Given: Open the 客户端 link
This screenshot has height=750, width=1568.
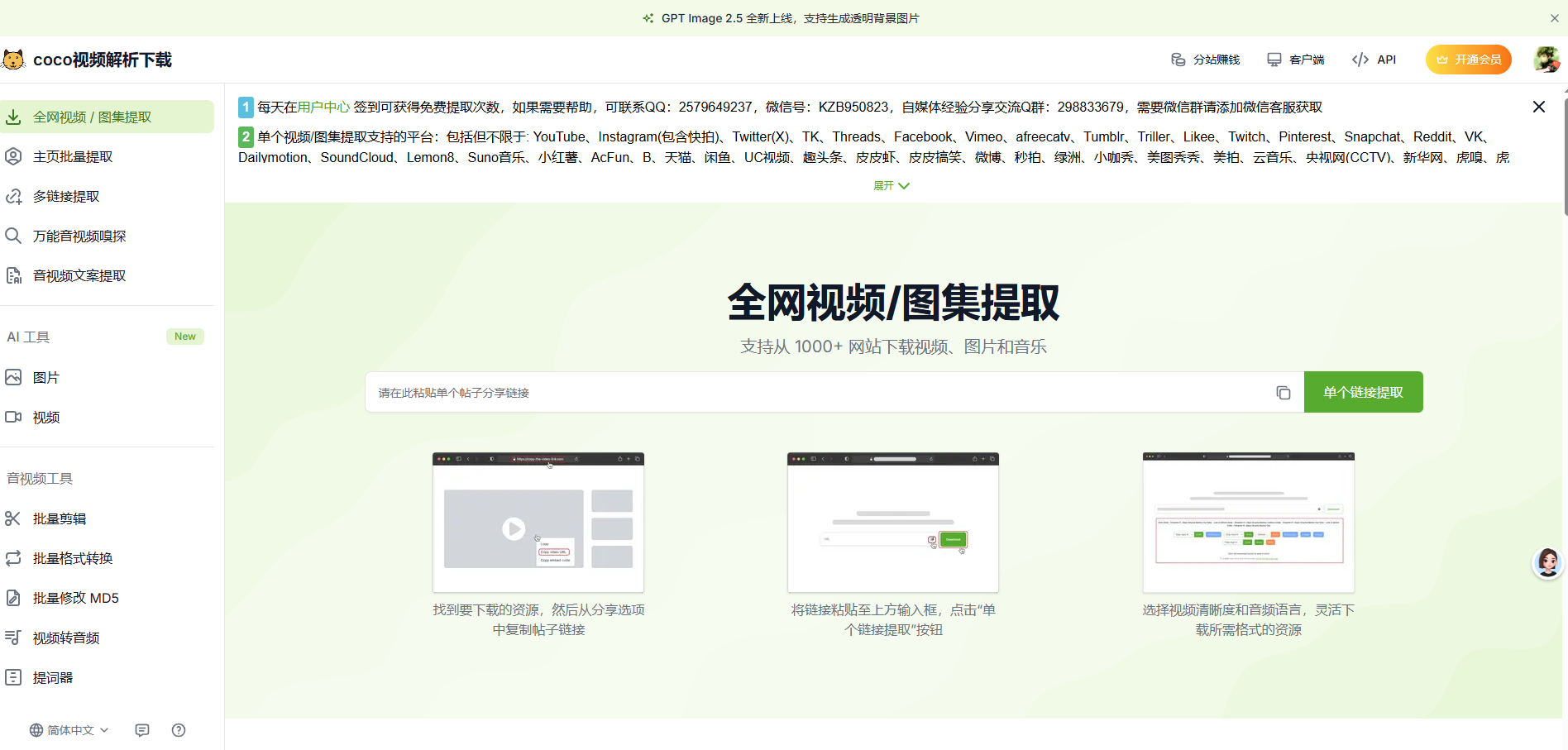Looking at the screenshot, I should (x=1296, y=60).
